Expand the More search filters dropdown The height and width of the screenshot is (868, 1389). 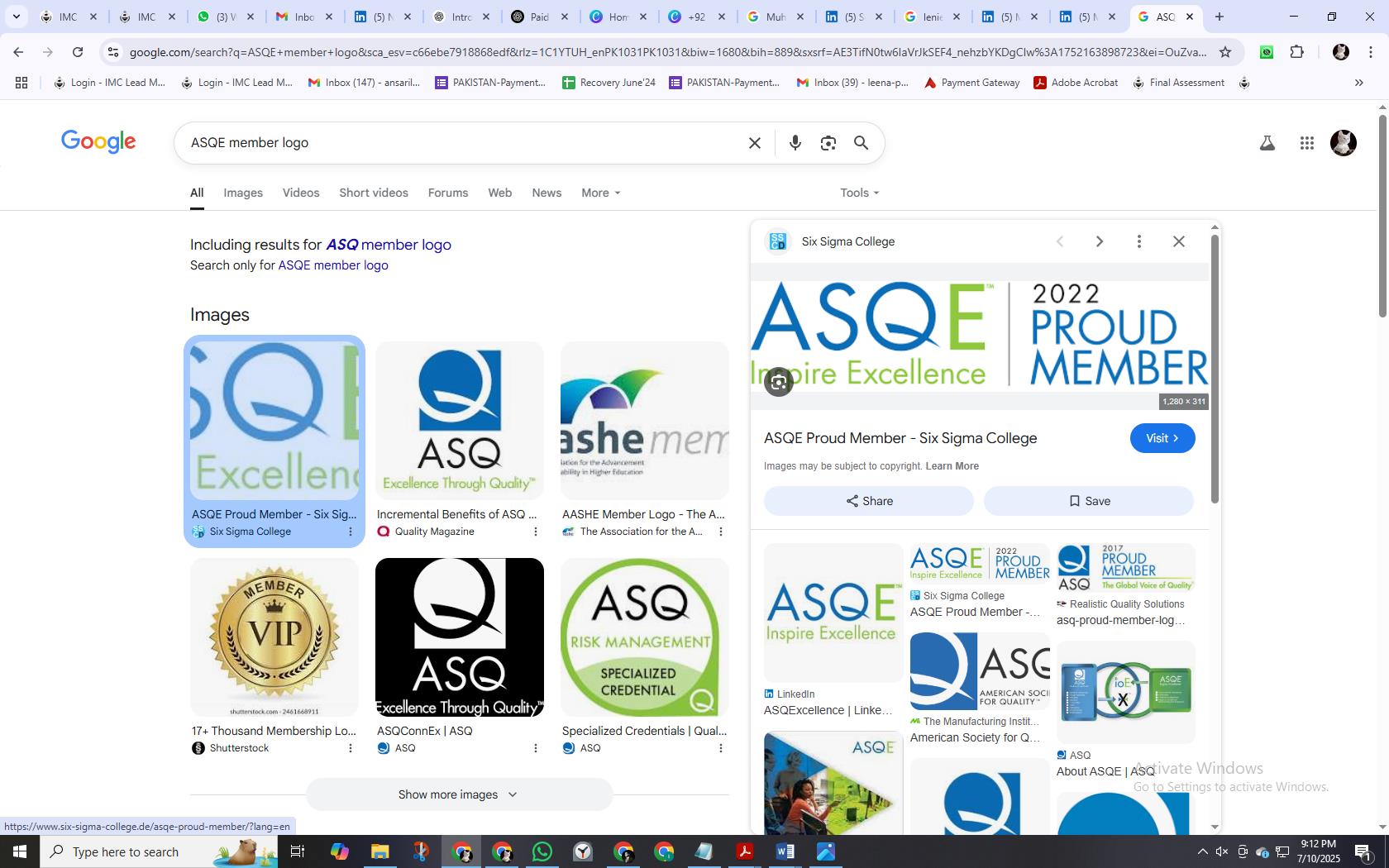tap(600, 193)
